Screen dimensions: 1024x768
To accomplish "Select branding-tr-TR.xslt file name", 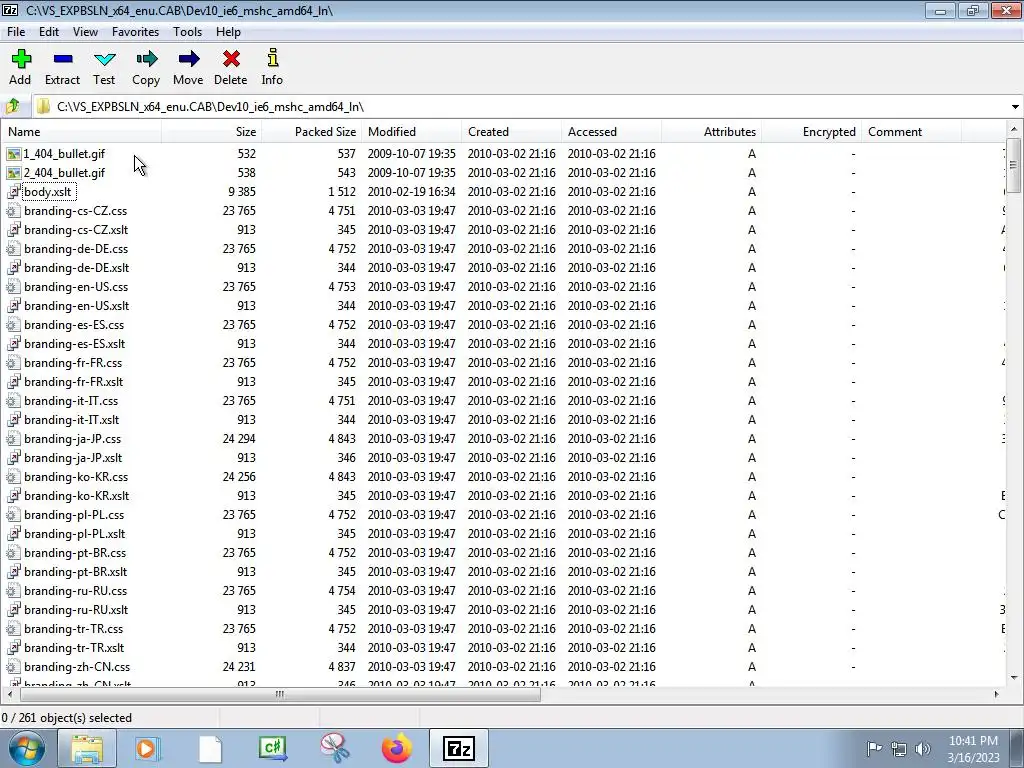I will click(74, 648).
